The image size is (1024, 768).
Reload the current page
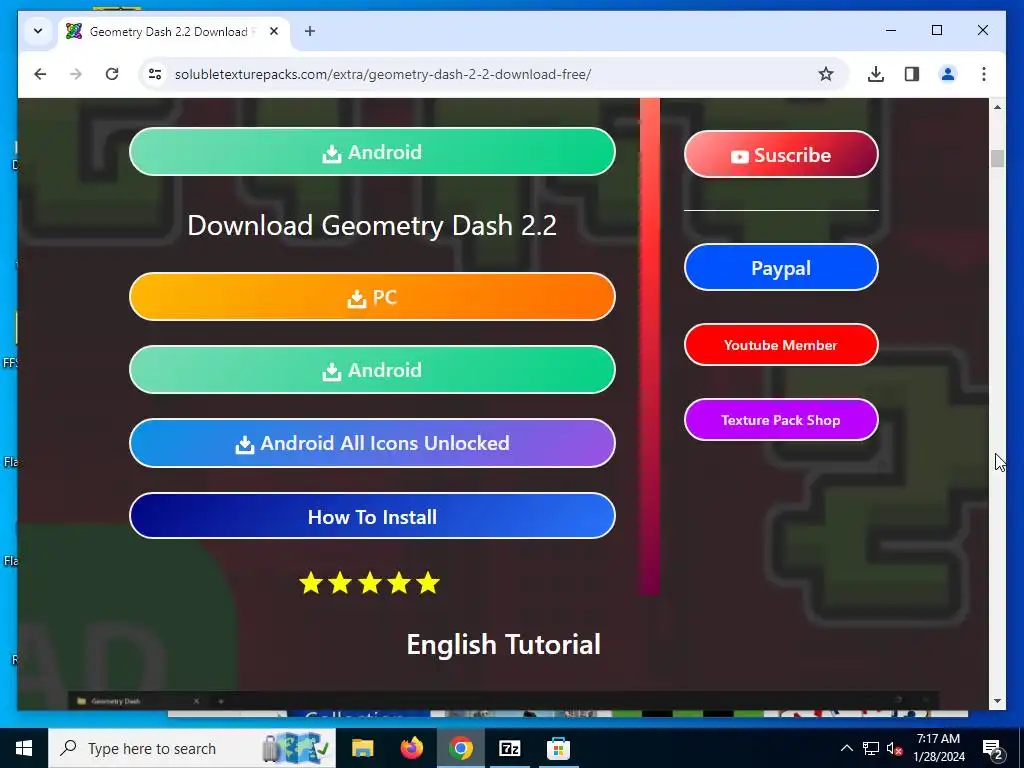(112, 74)
